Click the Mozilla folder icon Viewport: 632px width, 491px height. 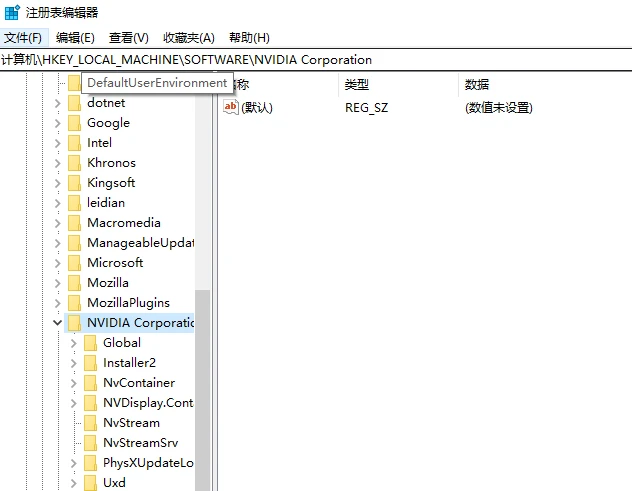tap(75, 283)
